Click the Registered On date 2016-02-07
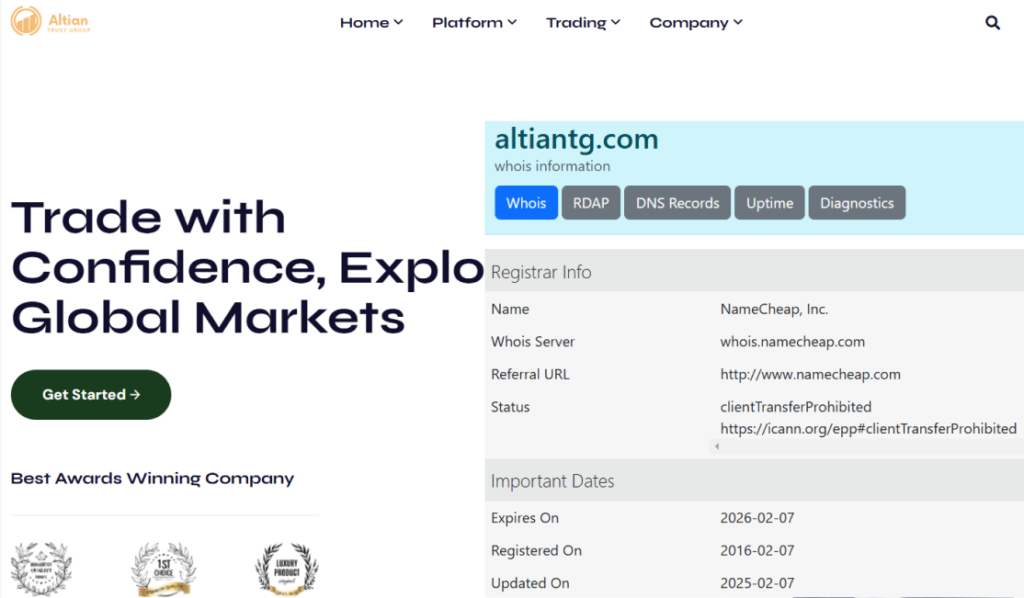1024x598 pixels. click(757, 550)
